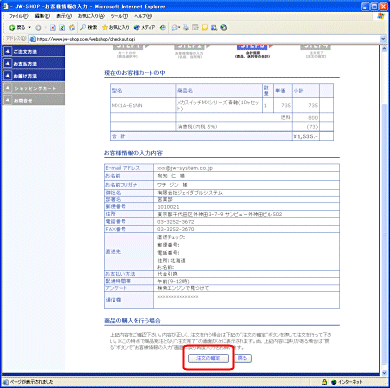
Task: Open Favorites (お気に入り) star toolbar button
Action: click(x=115, y=28)
